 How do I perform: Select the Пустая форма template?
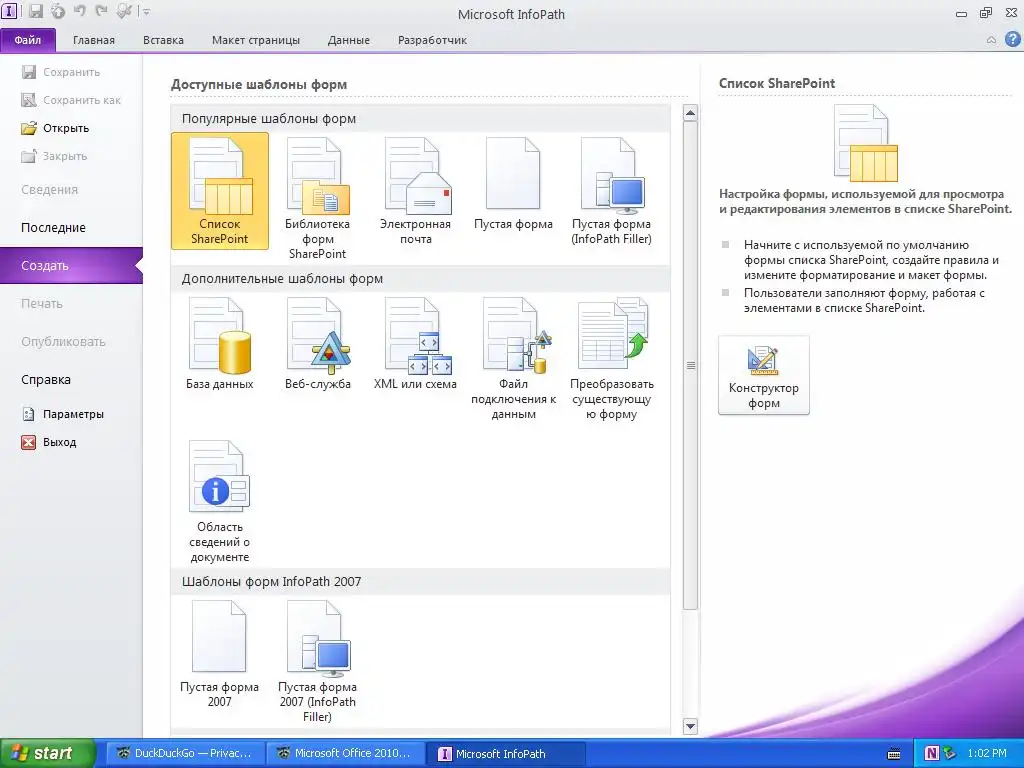[513, 184]
